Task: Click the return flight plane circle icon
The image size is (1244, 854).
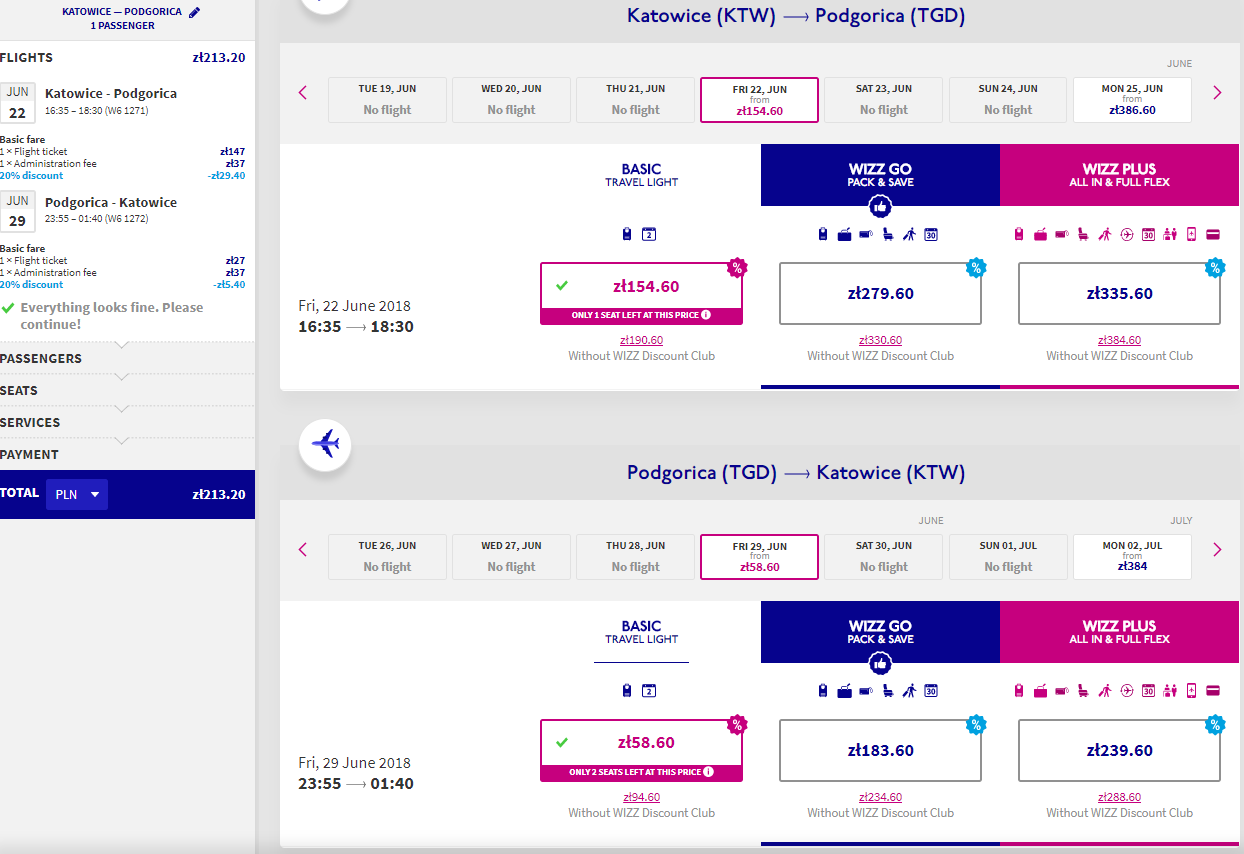Action: tap(325, 443)
